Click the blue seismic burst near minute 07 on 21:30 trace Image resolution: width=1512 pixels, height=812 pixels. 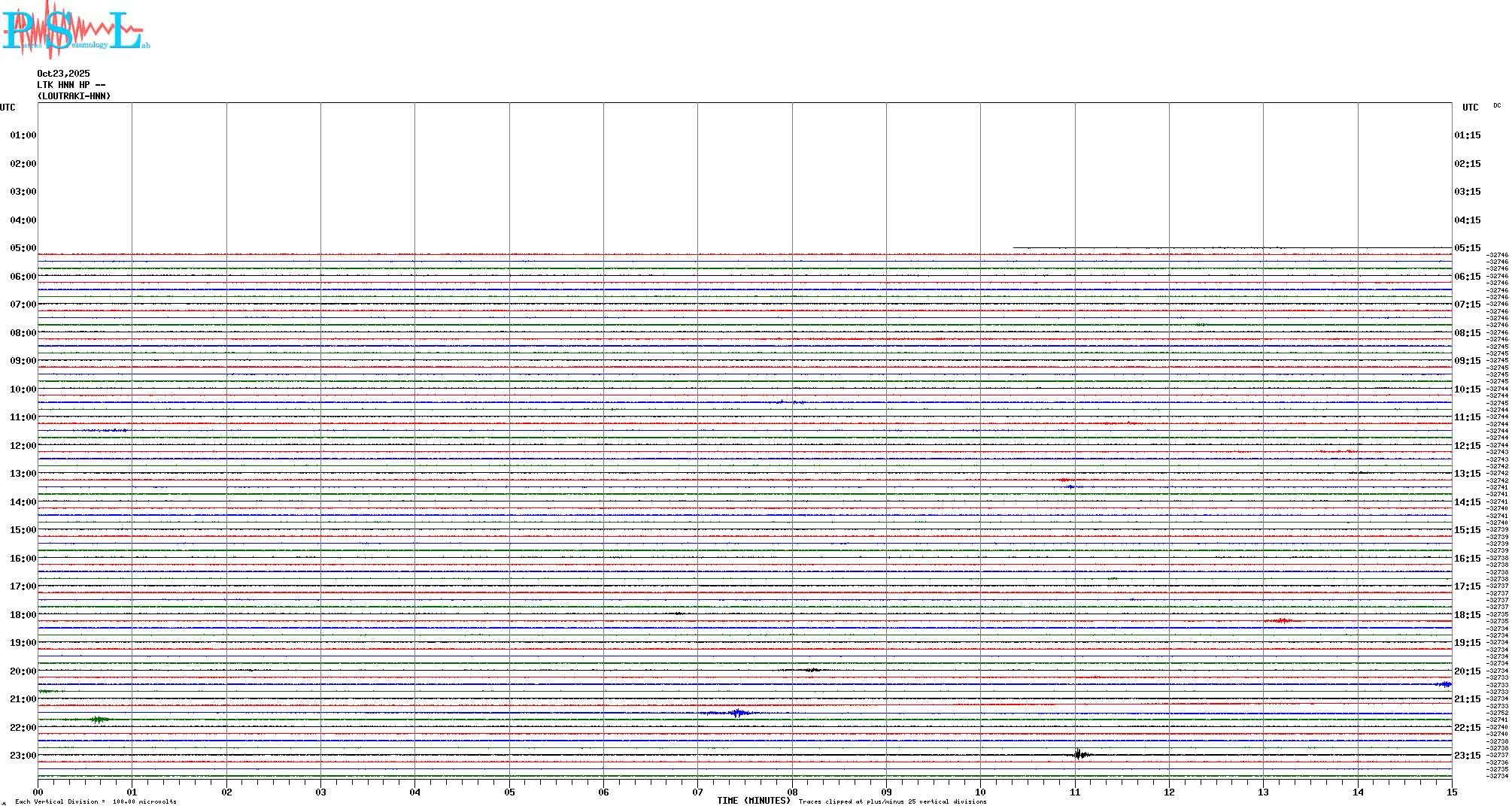(x=739, y=713)
